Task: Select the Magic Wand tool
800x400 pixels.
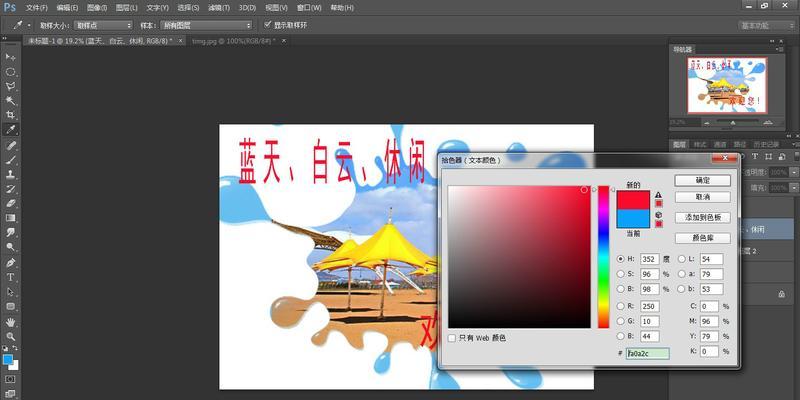Action: (x=10, y=101)
